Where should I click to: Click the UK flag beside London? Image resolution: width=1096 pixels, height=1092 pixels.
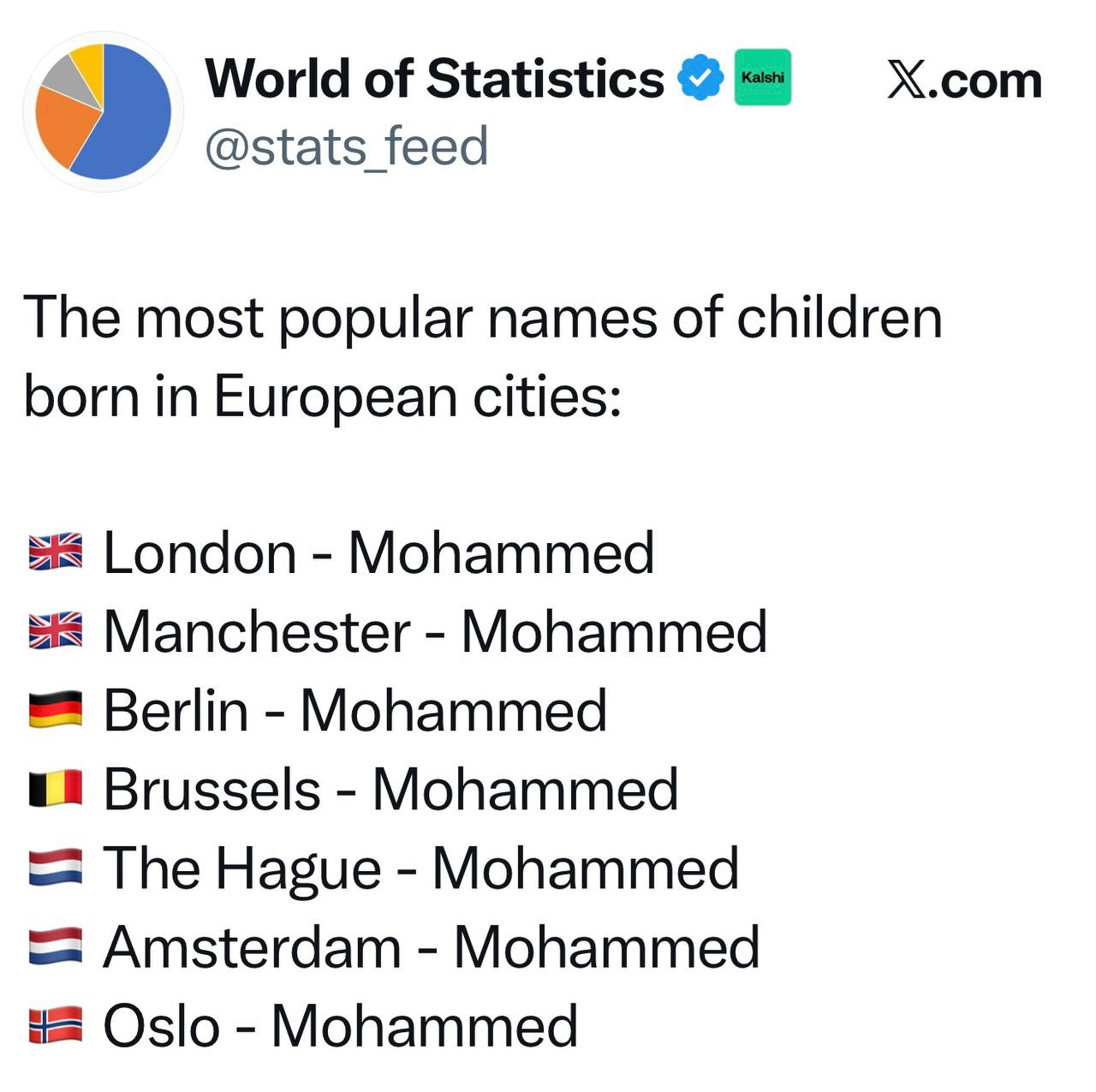[x=56, y=552]
